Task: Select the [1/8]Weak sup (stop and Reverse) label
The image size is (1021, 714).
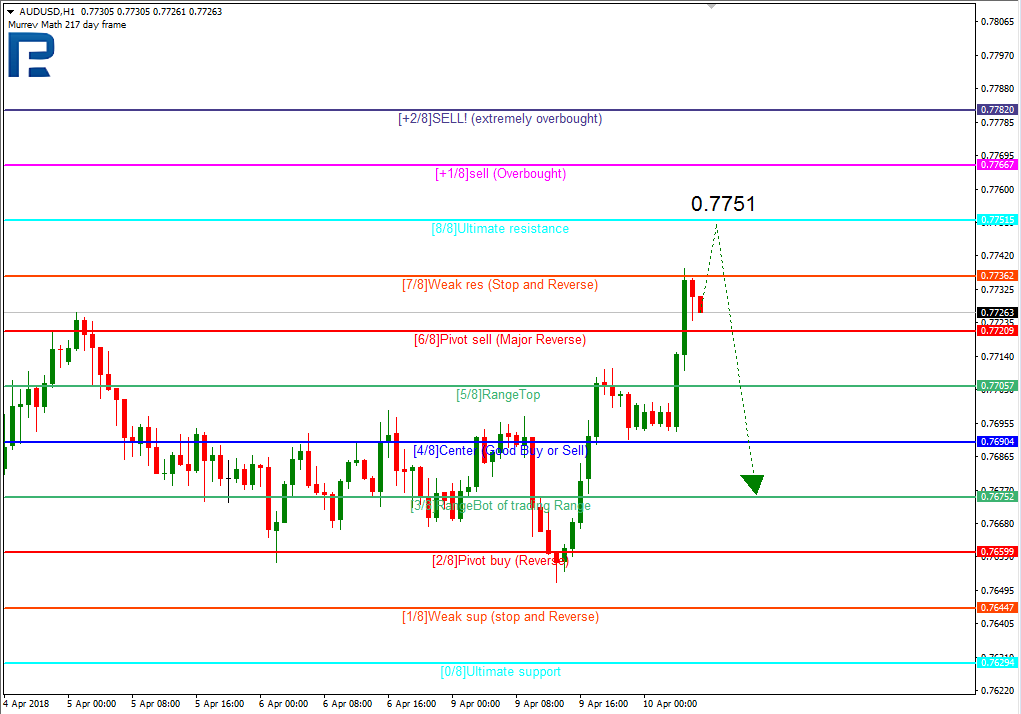Action: pyautogui.click(x=500, y=617)
